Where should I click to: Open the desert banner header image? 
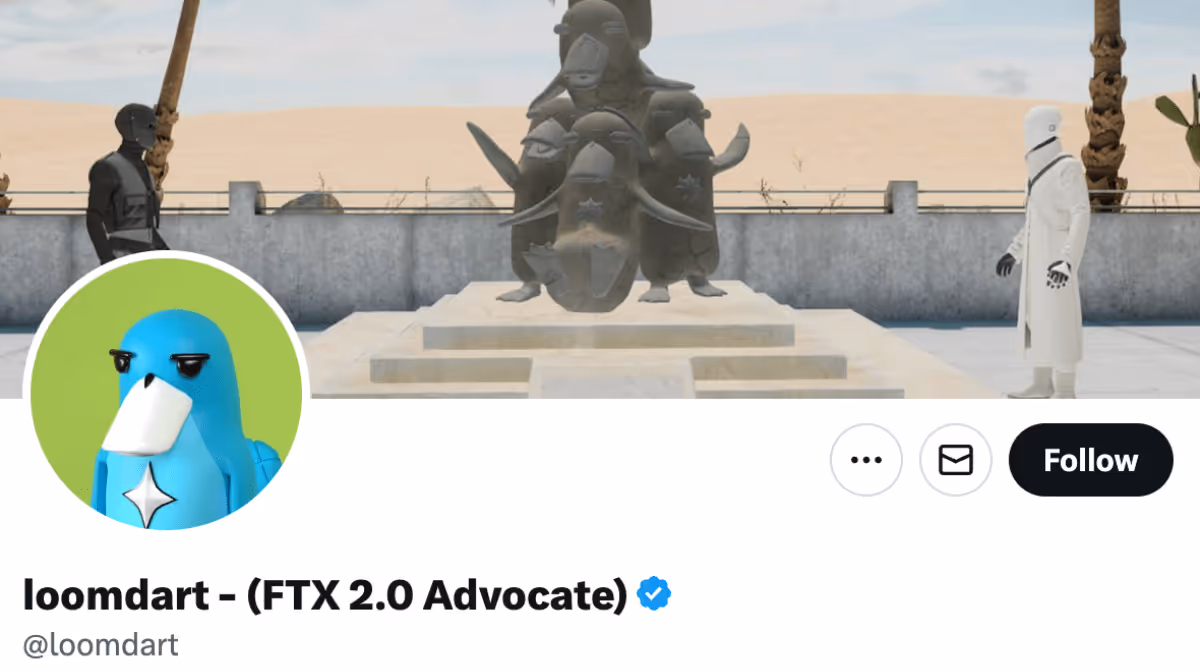(600, 199)
